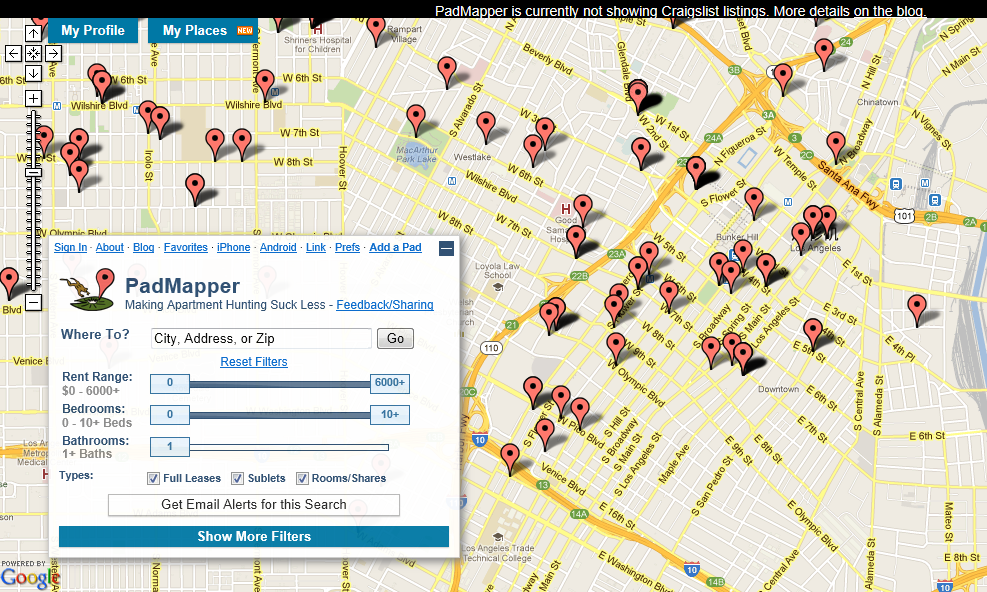Click Get Email Alerts for this Search
The height and width of the screenshot is (592, 987).
pos(254,505)
